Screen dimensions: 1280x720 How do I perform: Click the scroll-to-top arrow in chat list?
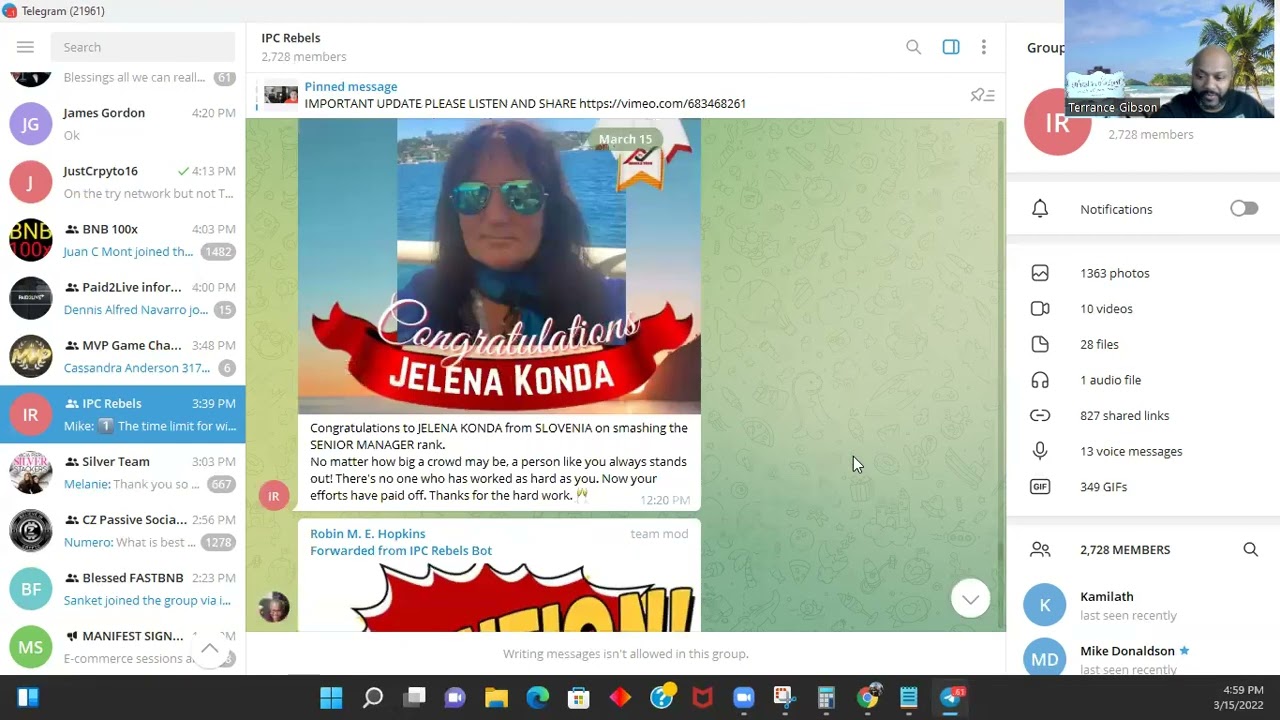[209, 649]
